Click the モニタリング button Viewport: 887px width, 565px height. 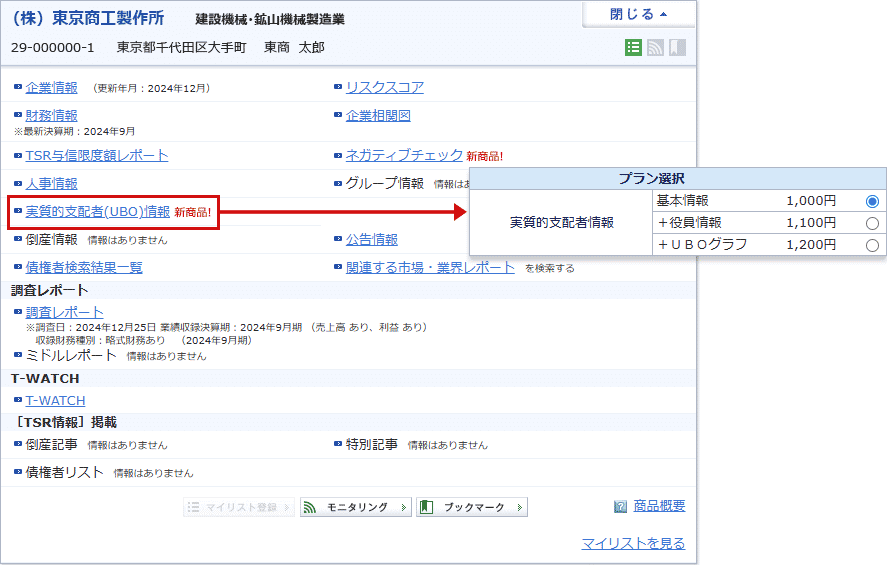click(356, 507)
